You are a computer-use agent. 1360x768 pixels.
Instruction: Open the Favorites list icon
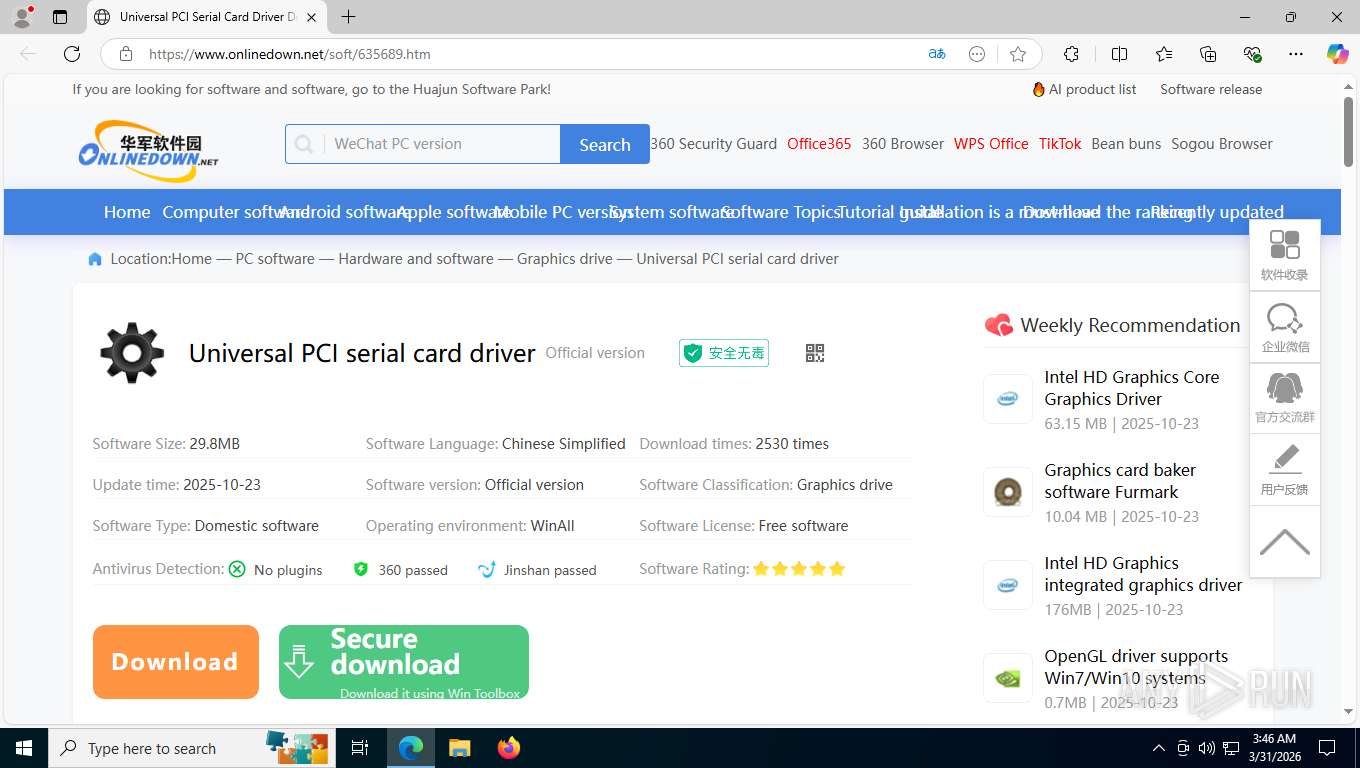(x=1164, y=54)
